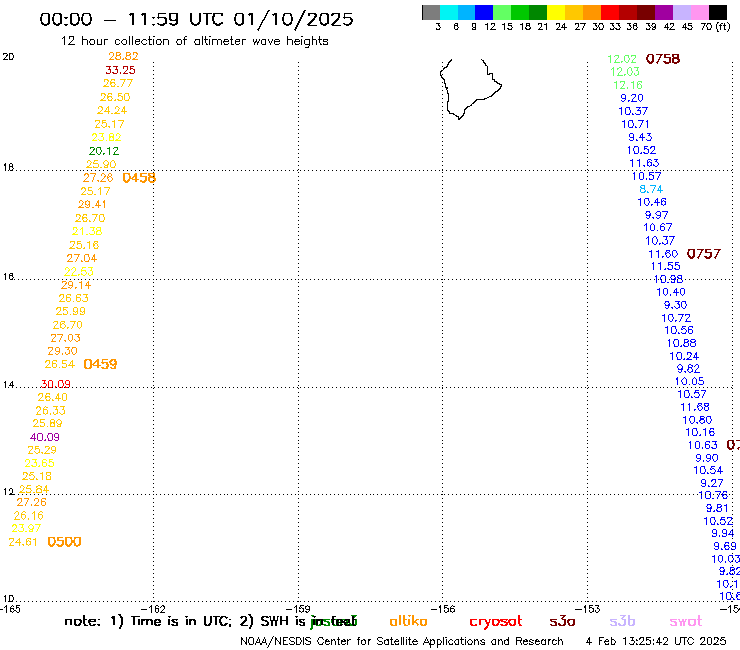Viewport: 740px width, 650px height.
Task: Select the altika satellite legend label
Action: click(408, 621)
